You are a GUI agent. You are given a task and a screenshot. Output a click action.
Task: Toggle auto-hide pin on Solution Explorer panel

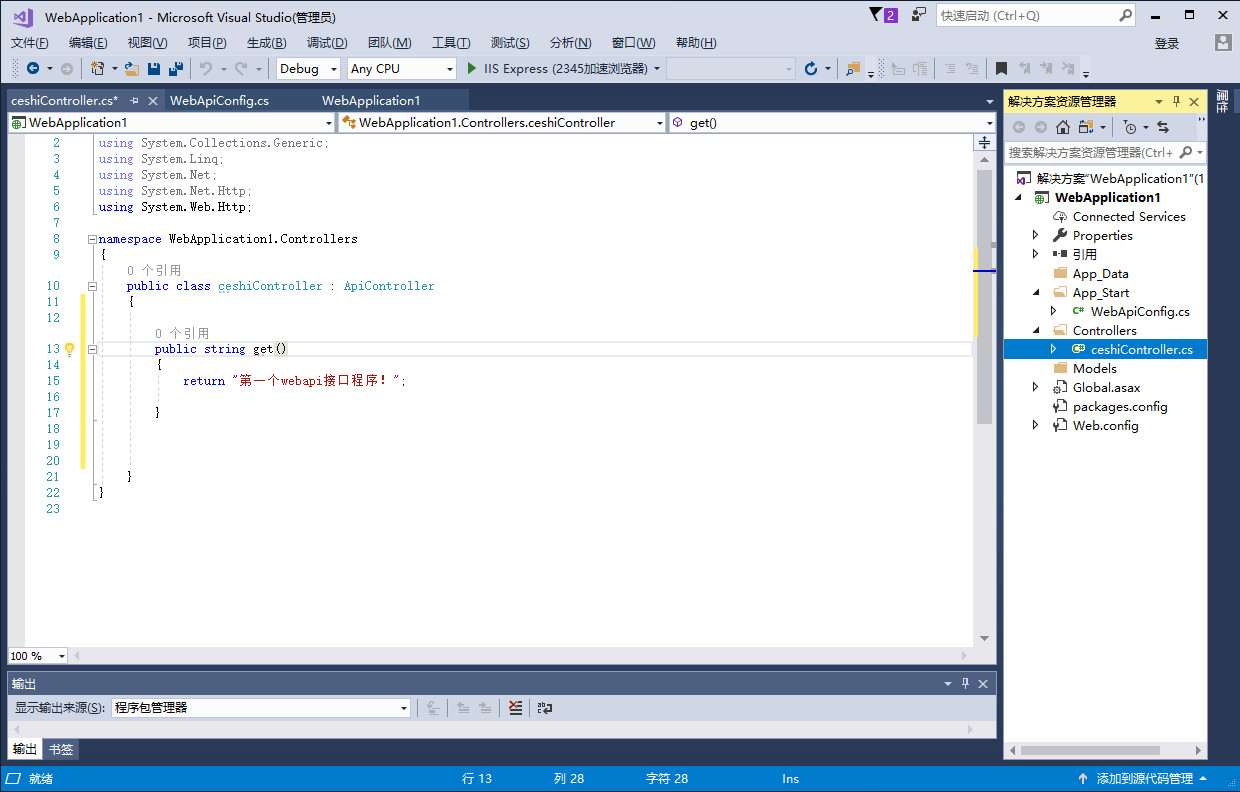pyautogui.click(x=1177, y=102)
